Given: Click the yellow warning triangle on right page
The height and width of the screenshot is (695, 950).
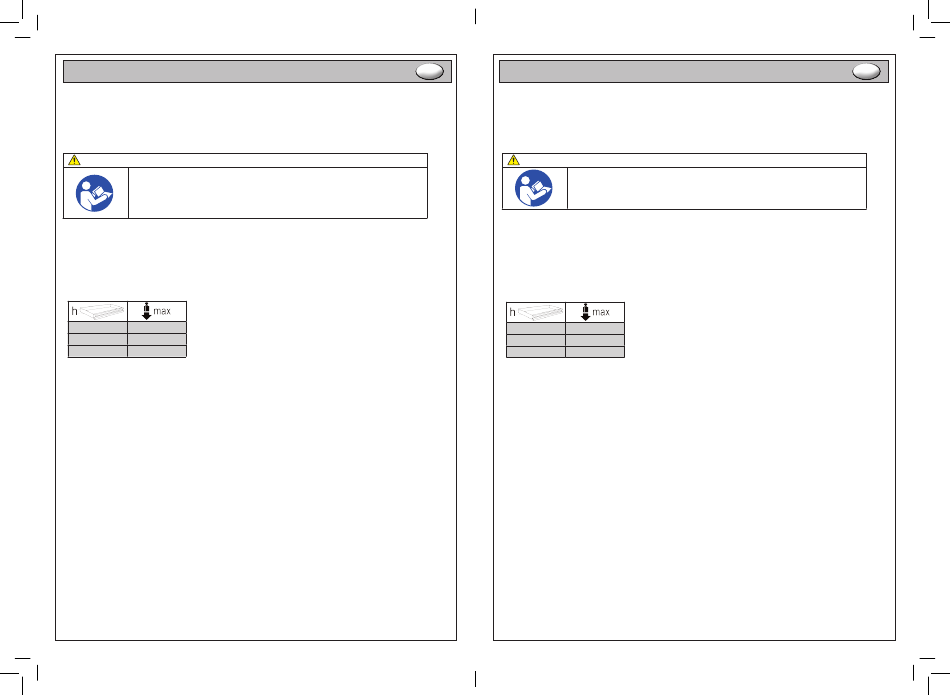Looking at the screenshot, I should (x=513, y=160).
